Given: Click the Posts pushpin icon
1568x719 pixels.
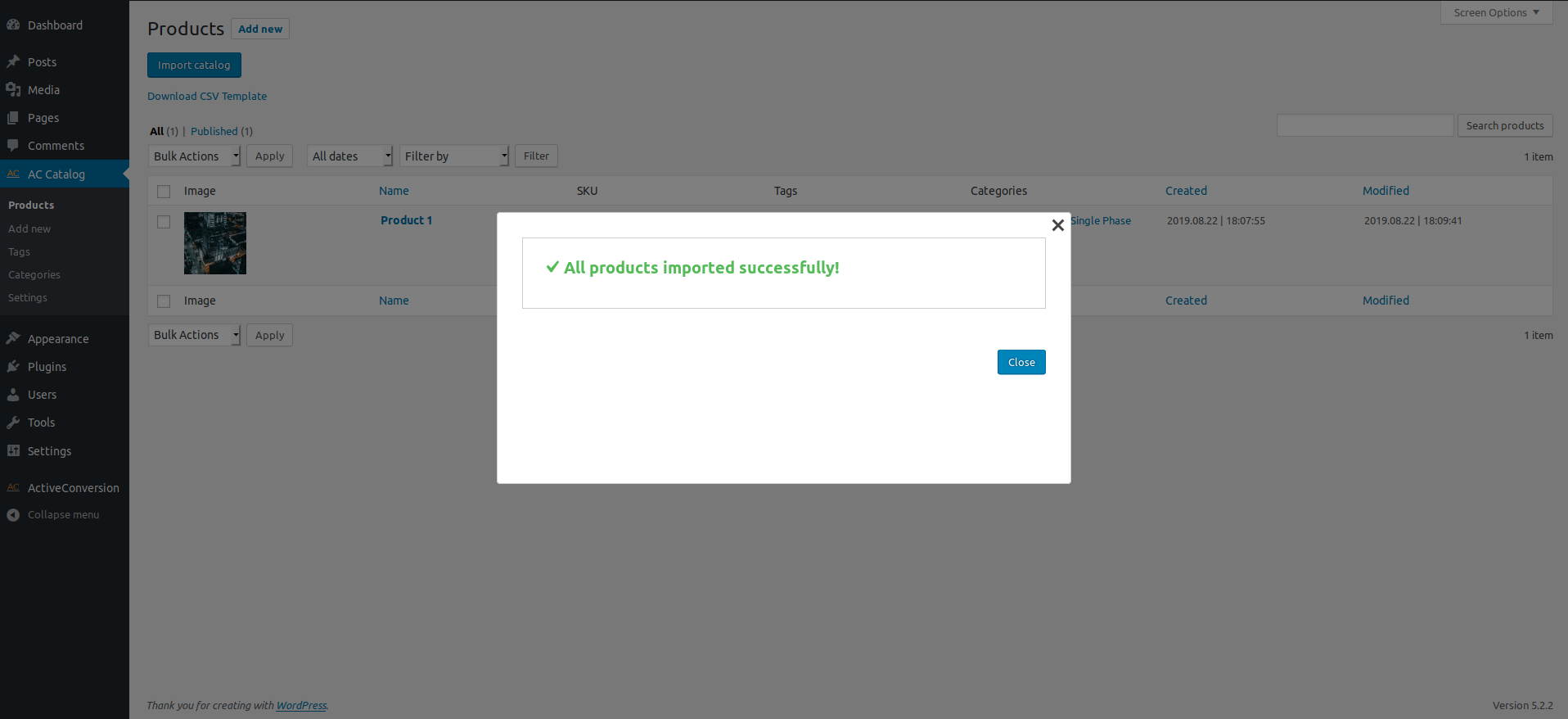Looking at the screenshot, I should click(13, 61).
